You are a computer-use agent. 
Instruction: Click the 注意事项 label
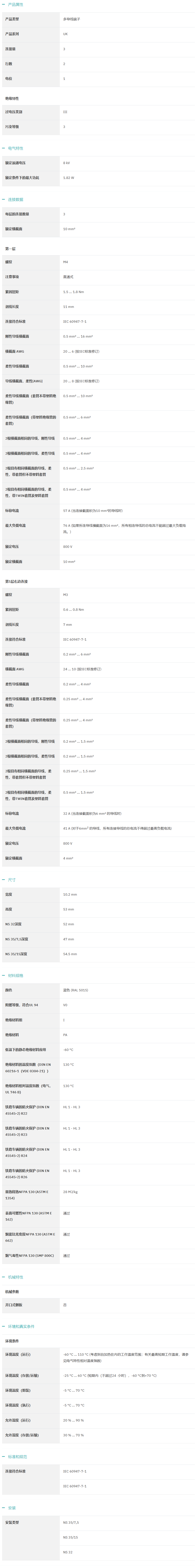12,277
